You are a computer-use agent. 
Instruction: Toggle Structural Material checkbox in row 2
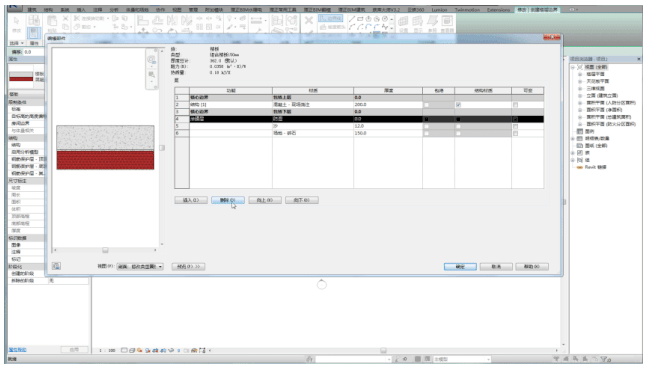coord(458,105)
